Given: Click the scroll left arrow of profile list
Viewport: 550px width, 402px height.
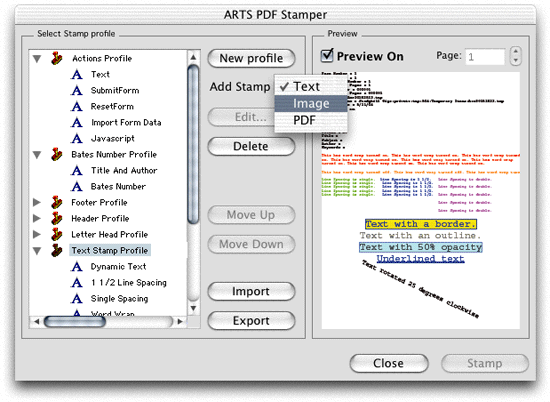Looking at the screenshot, I should (x=36, y=321).
